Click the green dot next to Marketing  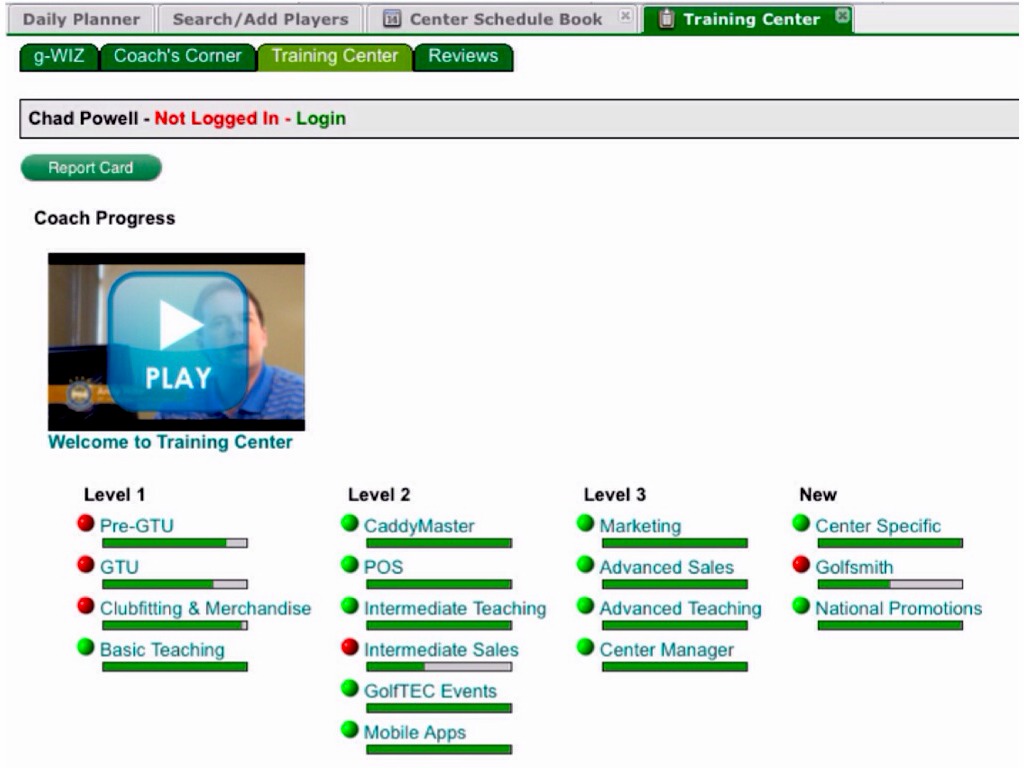click(586, 524)
